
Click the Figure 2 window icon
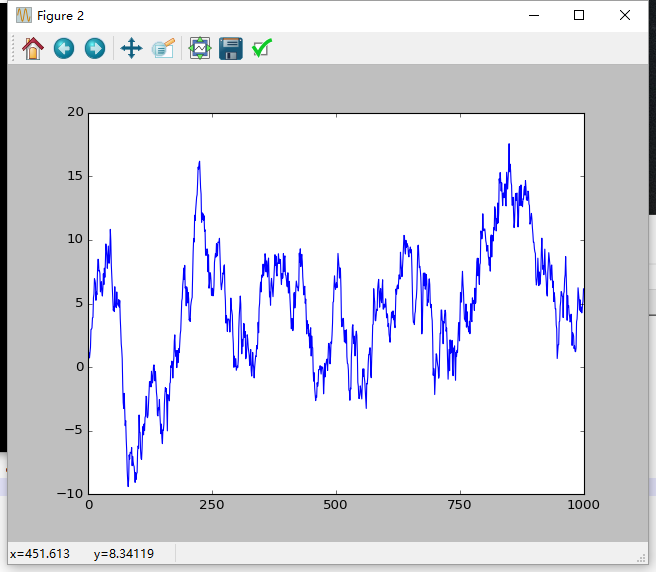(24, 15)
